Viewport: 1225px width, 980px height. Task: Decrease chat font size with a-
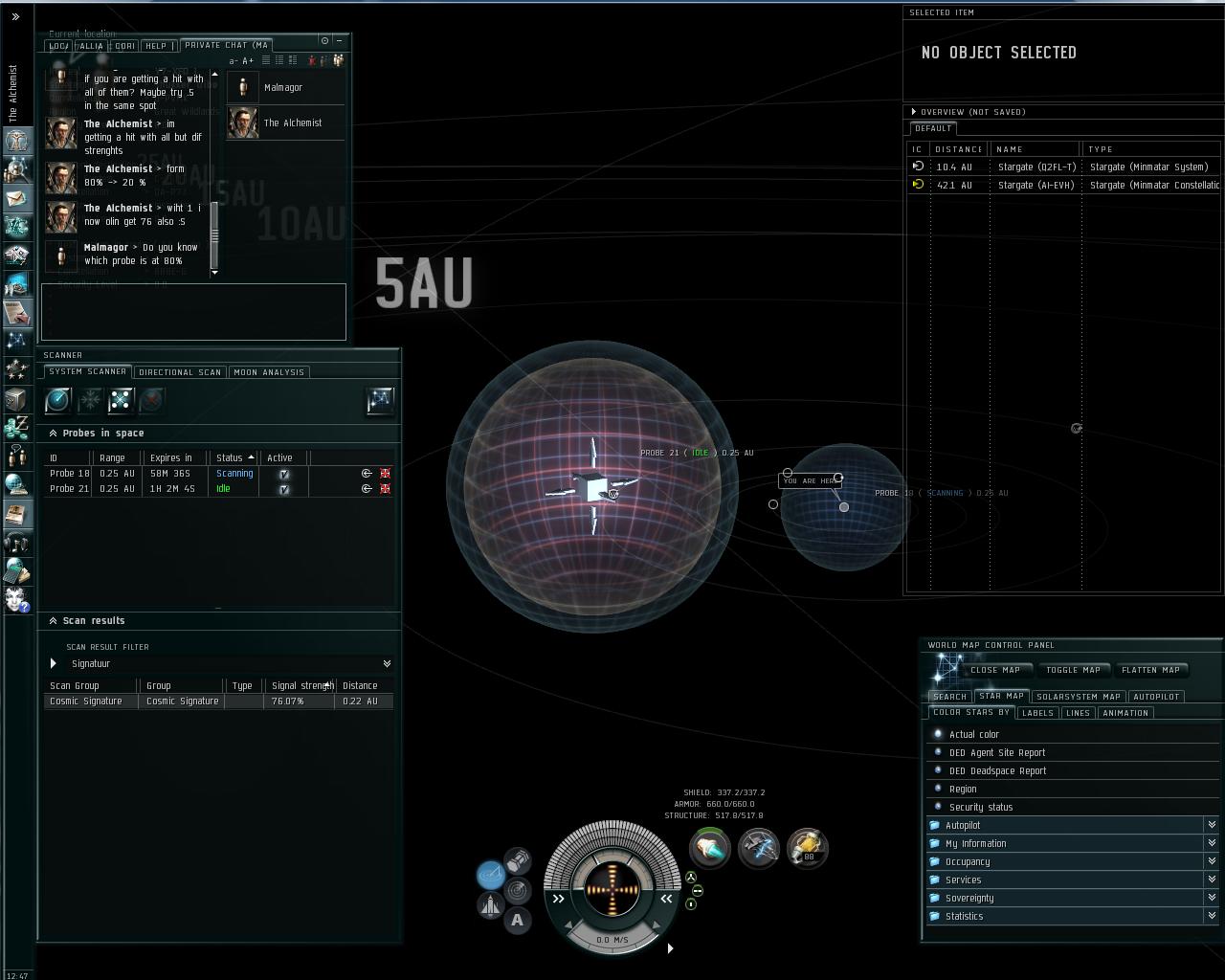pos(234,60)
